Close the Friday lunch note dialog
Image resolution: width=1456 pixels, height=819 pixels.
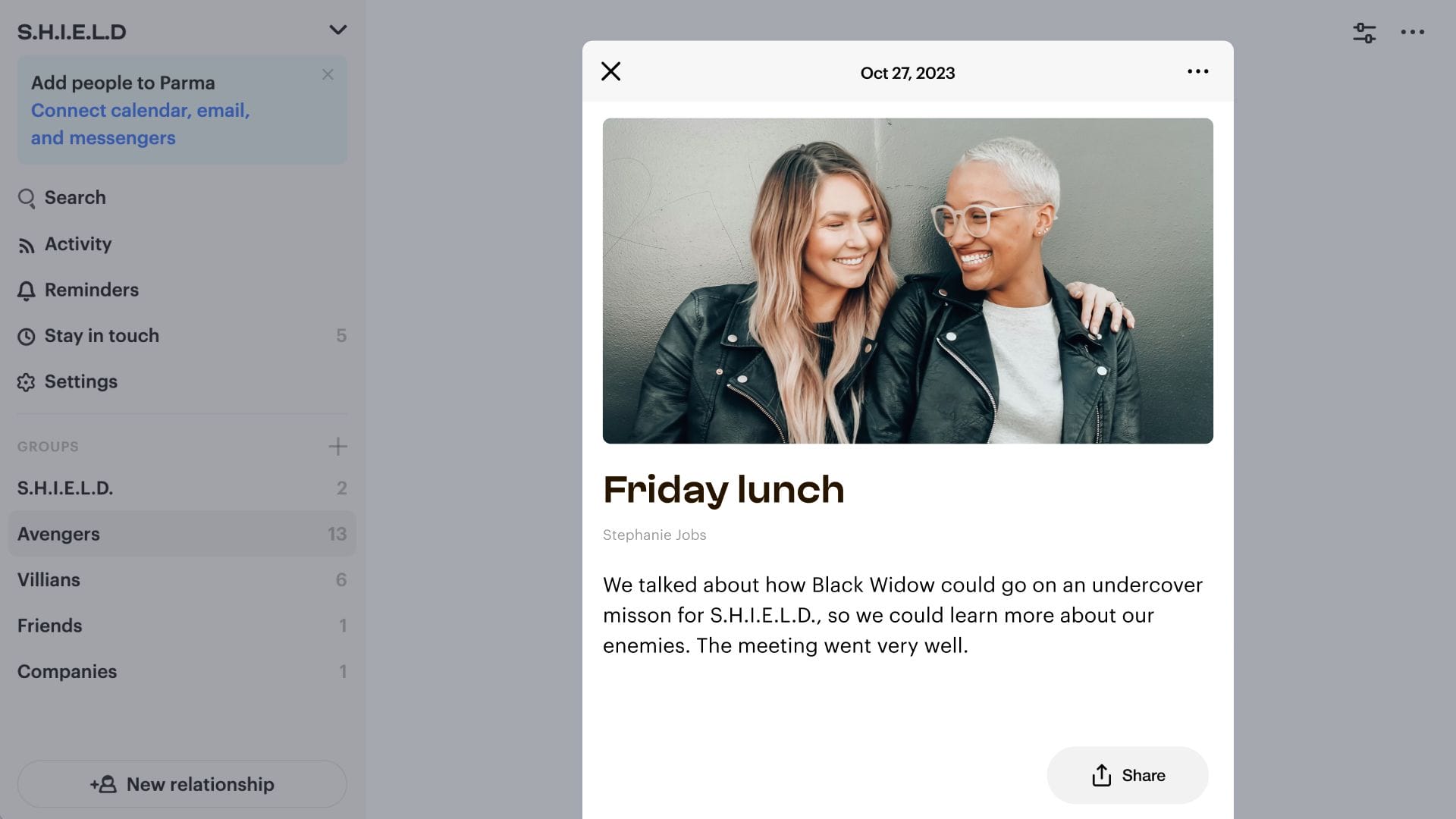(x=610, y=71)
